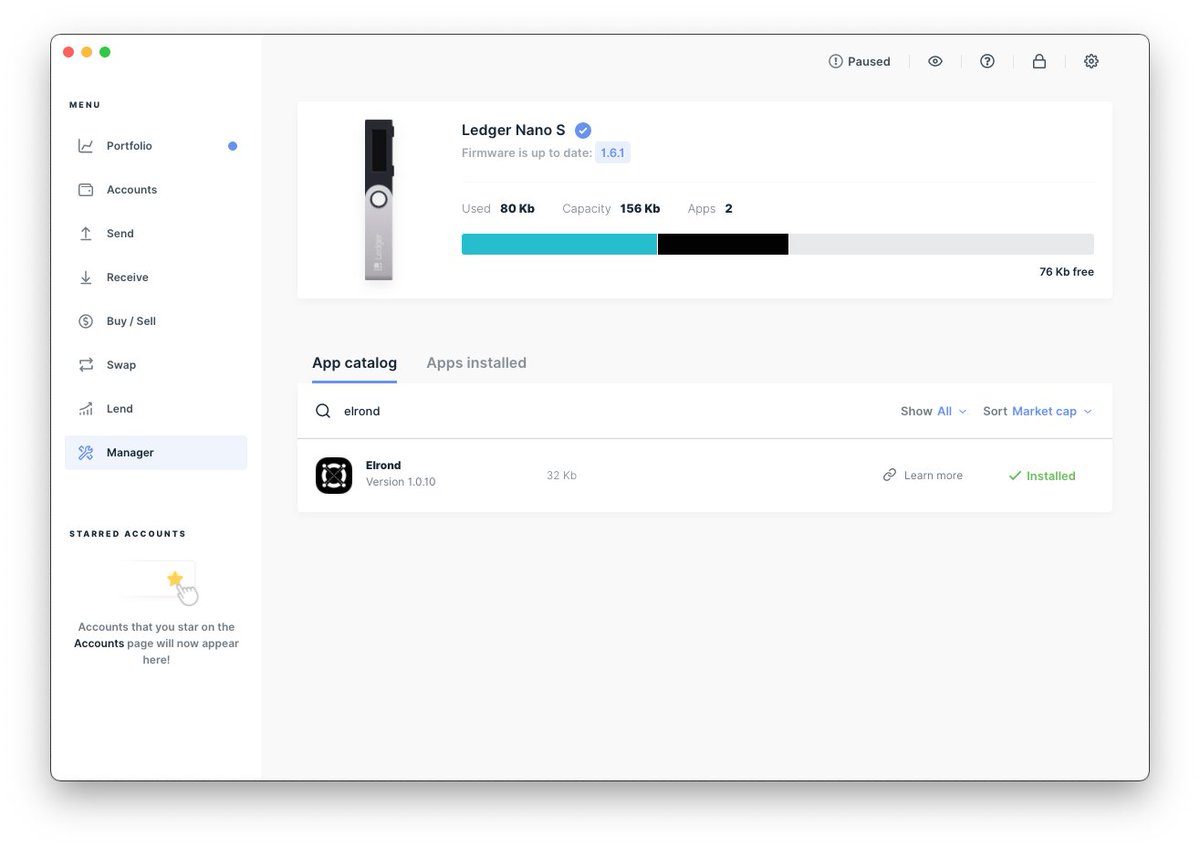This screenshot has width=1200, height=848.
Task: Click the Buy / Sell dollar icon
Action: tap(86, 322)
